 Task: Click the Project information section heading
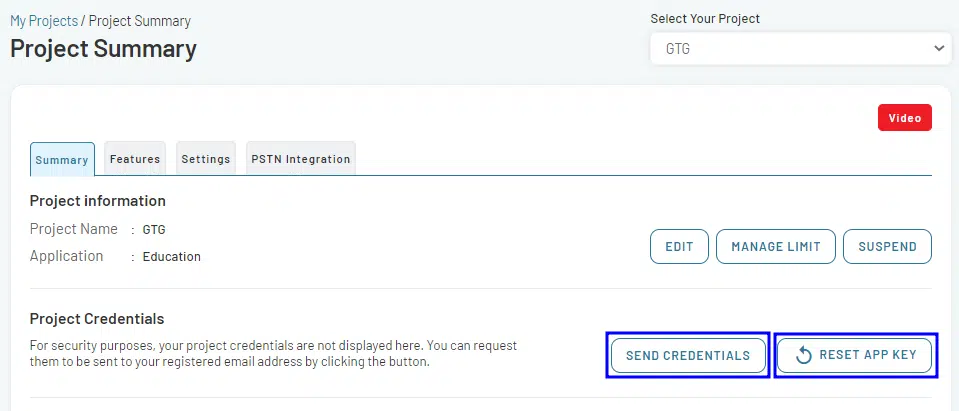click(98, 201)
